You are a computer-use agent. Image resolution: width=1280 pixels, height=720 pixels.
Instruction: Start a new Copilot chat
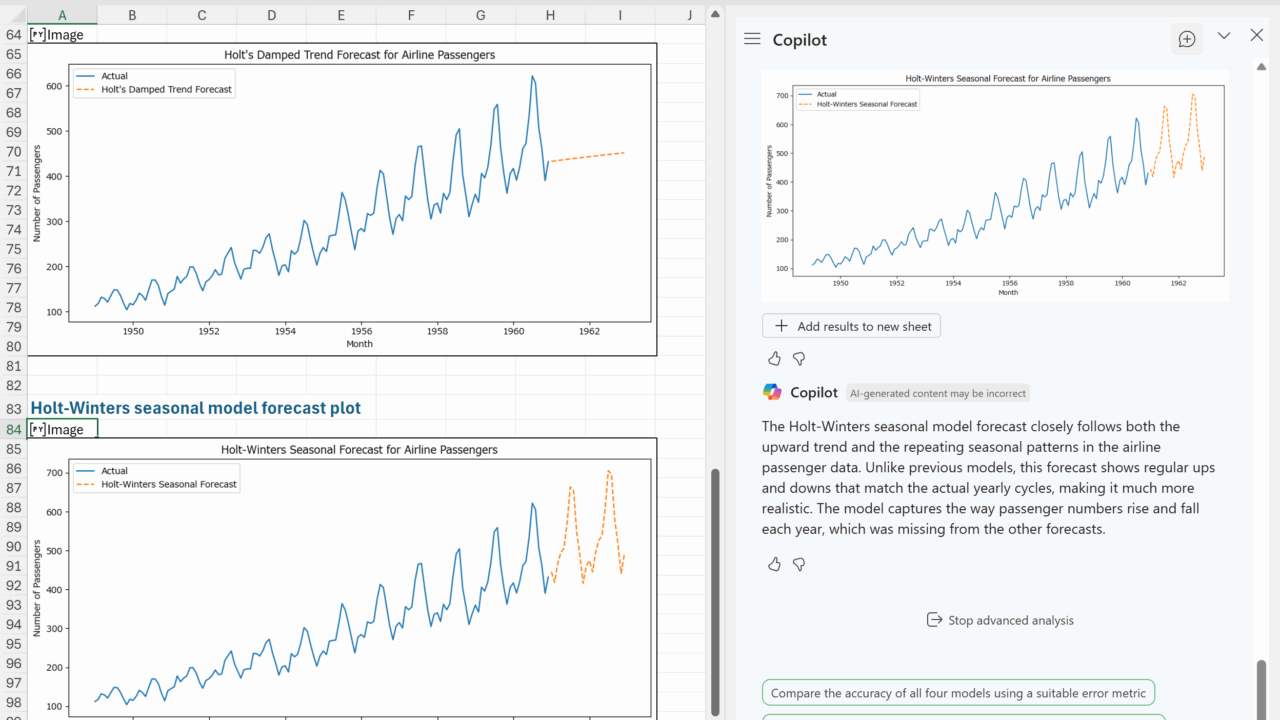click(1187, 39)
